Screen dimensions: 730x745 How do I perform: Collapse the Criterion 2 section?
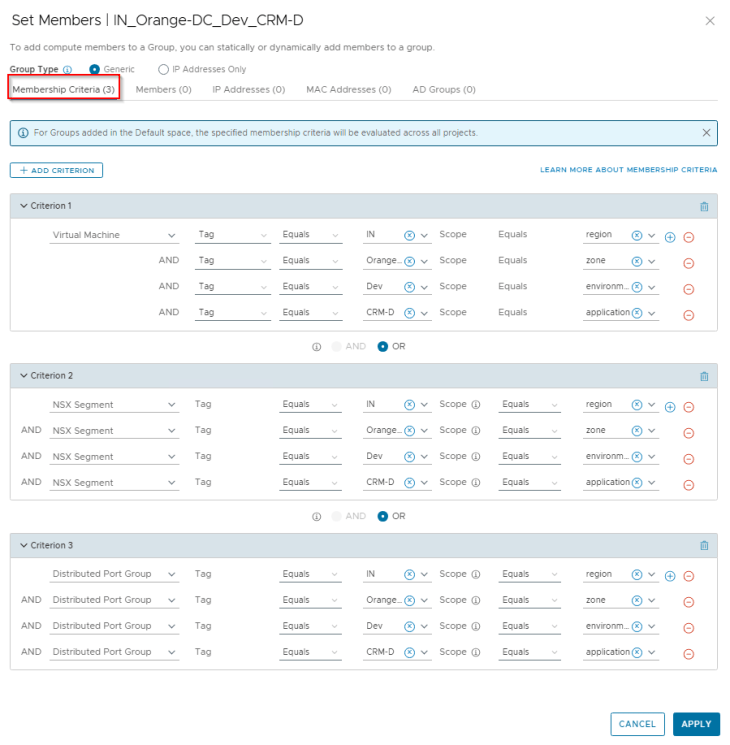24,376
